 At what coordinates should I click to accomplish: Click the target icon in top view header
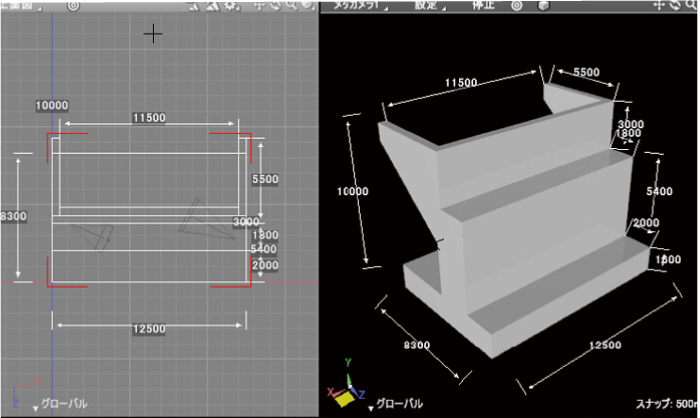[x=73, y=5]
